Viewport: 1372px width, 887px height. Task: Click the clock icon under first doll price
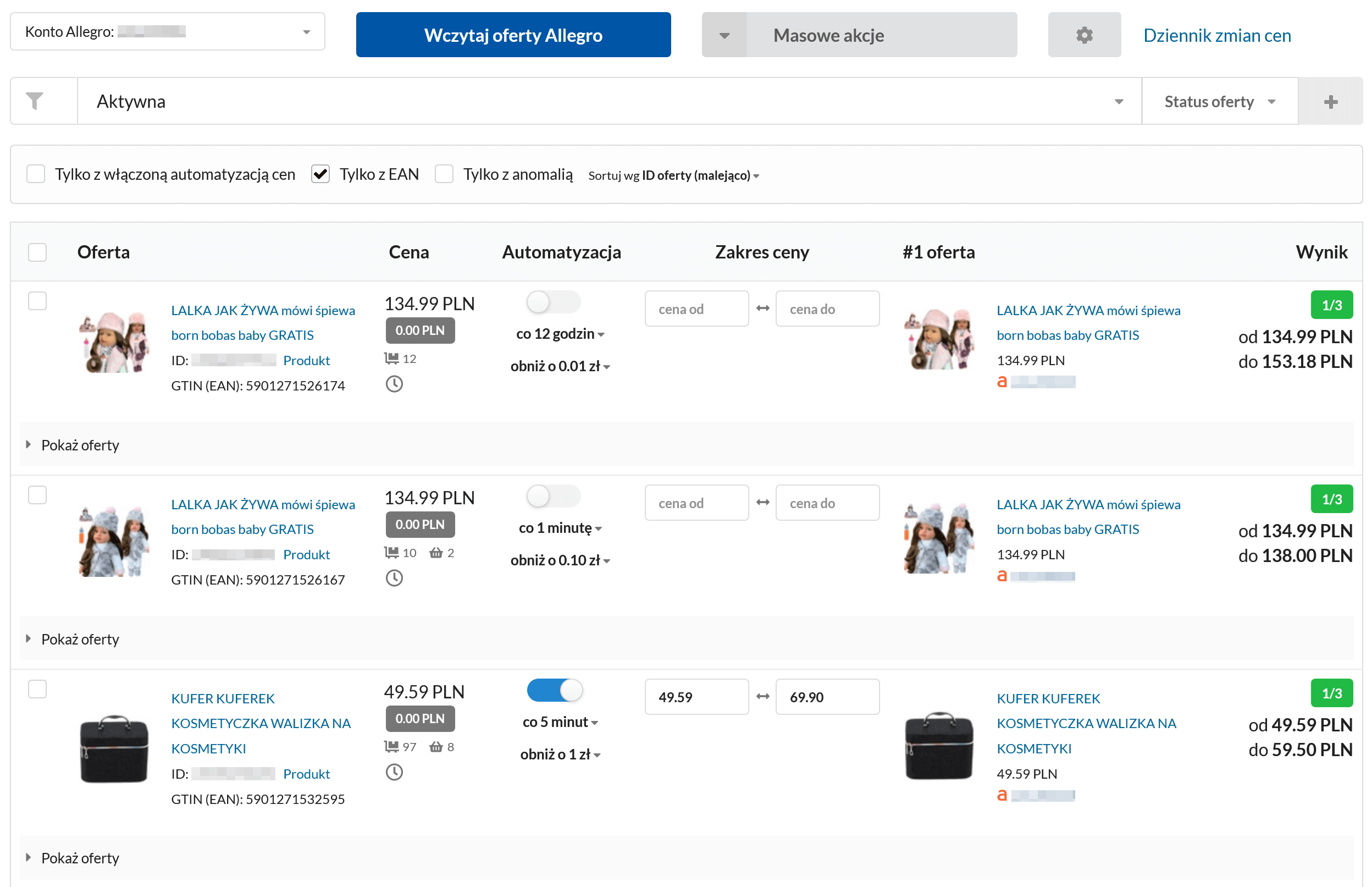[394, 384]
